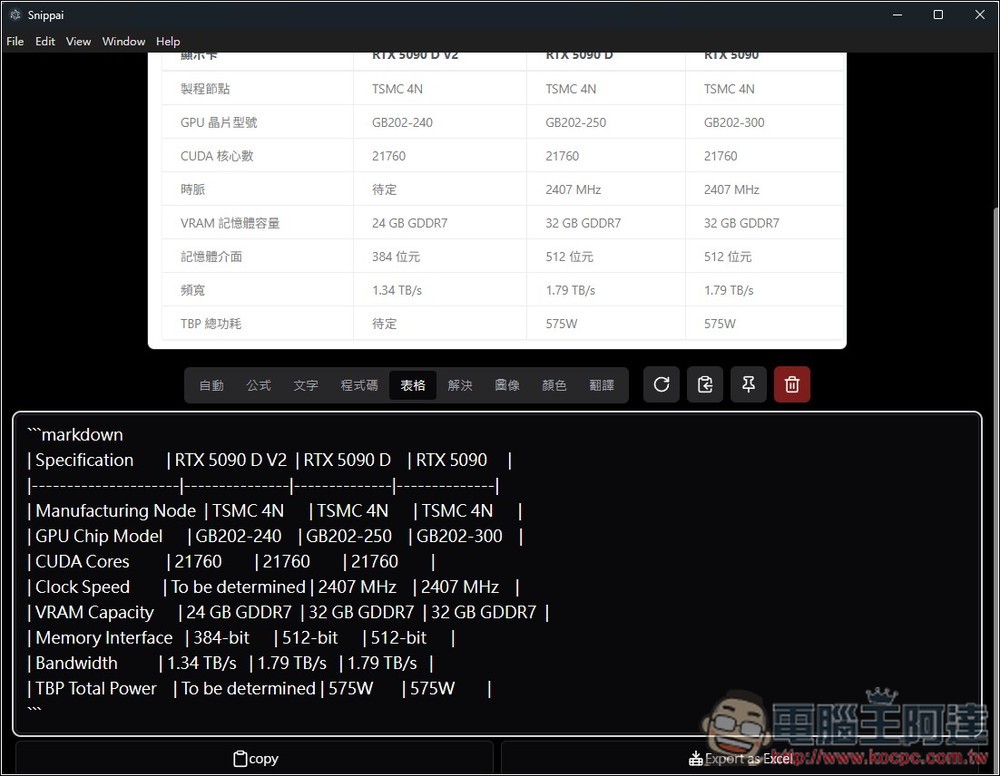The height and width of the screenshot is (776, 1000).
Task: Select the 公式 mode tab
Action: pos(259,385)
